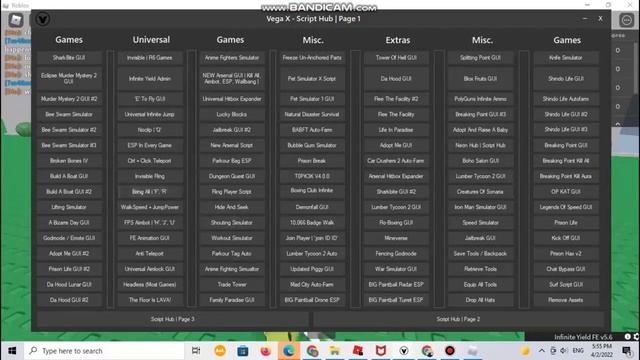The height and width of the screenshot is (360, 640).
Task: Go to Script Hub Page 3
Action: pos(172,319)
